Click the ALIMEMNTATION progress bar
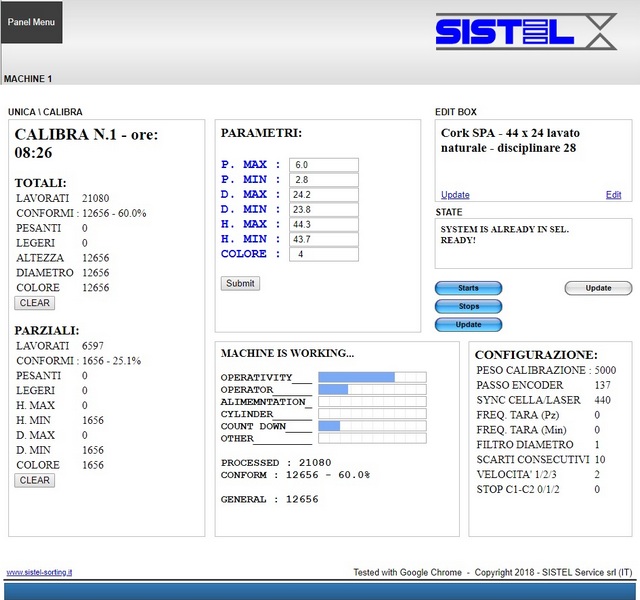 pyautogui.click(x=372, y=402)
